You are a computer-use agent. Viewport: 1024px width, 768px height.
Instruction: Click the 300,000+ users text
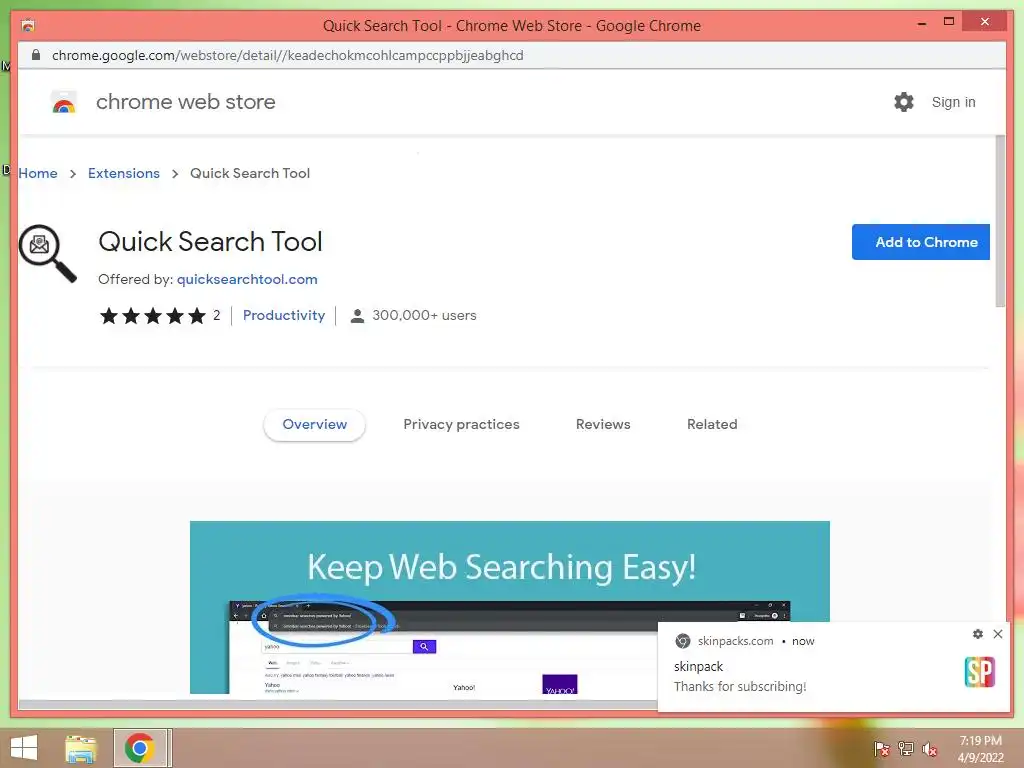coord(424,315)
